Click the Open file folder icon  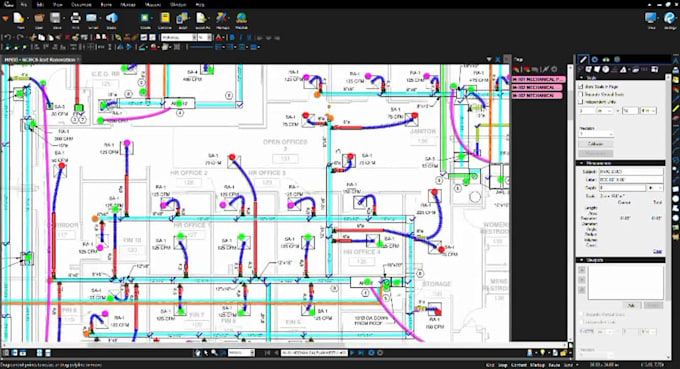tap(39, 18)
